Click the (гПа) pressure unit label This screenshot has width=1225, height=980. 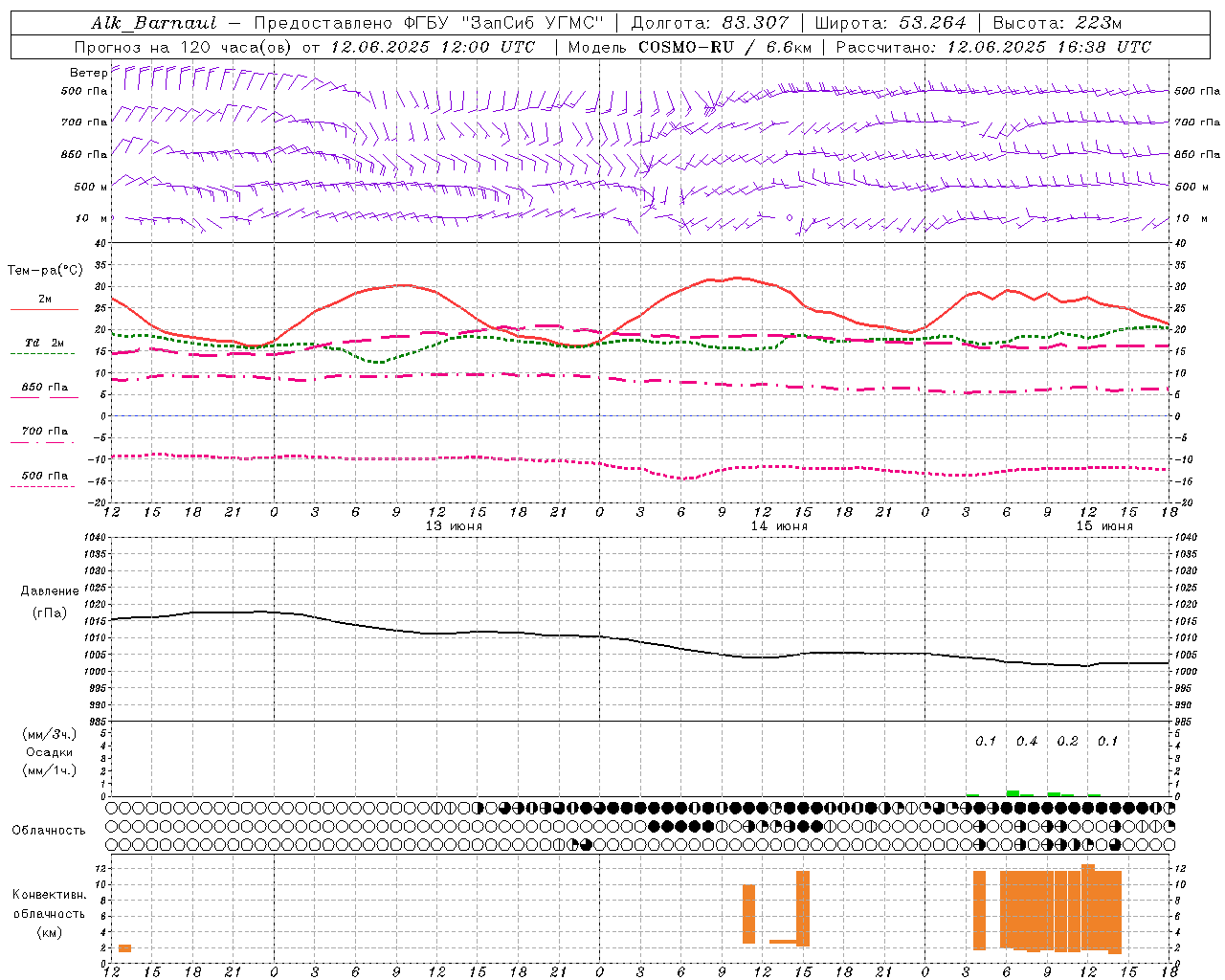(50, 613)
